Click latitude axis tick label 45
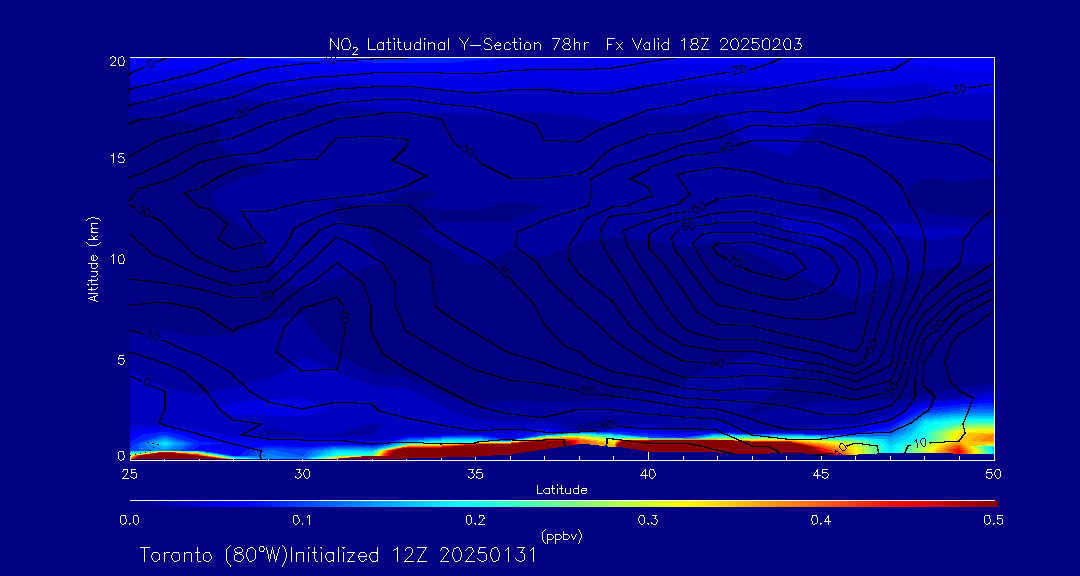1080x576 pixels. tap(821, 473)
